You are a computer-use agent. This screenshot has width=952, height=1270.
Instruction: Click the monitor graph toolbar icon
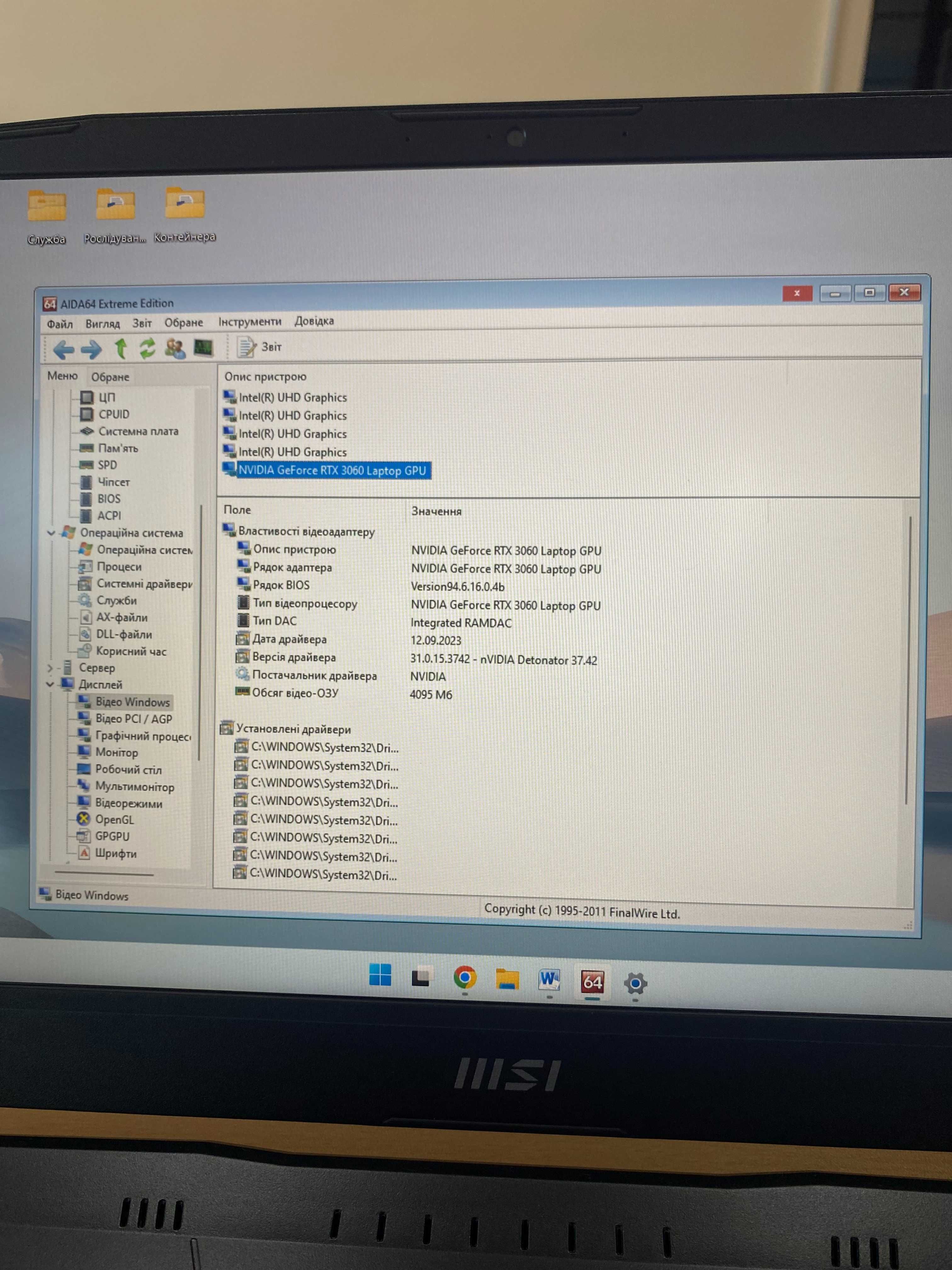[x=203, y=347]
